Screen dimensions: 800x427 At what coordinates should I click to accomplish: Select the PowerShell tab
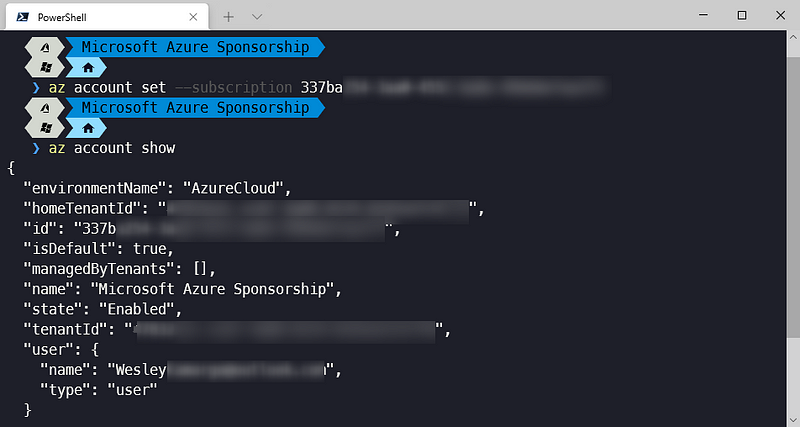[90, 16]
